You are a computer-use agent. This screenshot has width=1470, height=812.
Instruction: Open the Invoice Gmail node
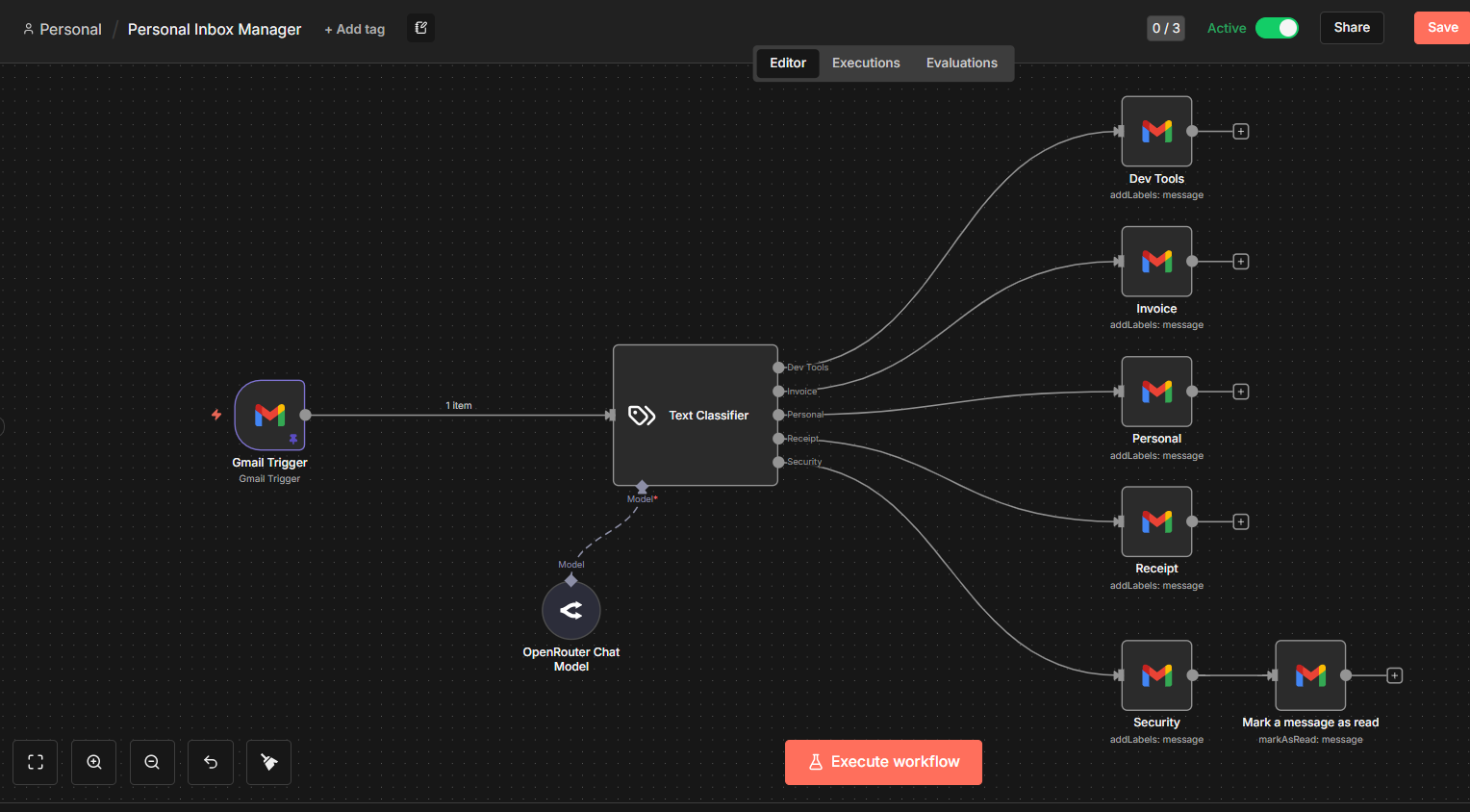click(x=1155, y=261)
